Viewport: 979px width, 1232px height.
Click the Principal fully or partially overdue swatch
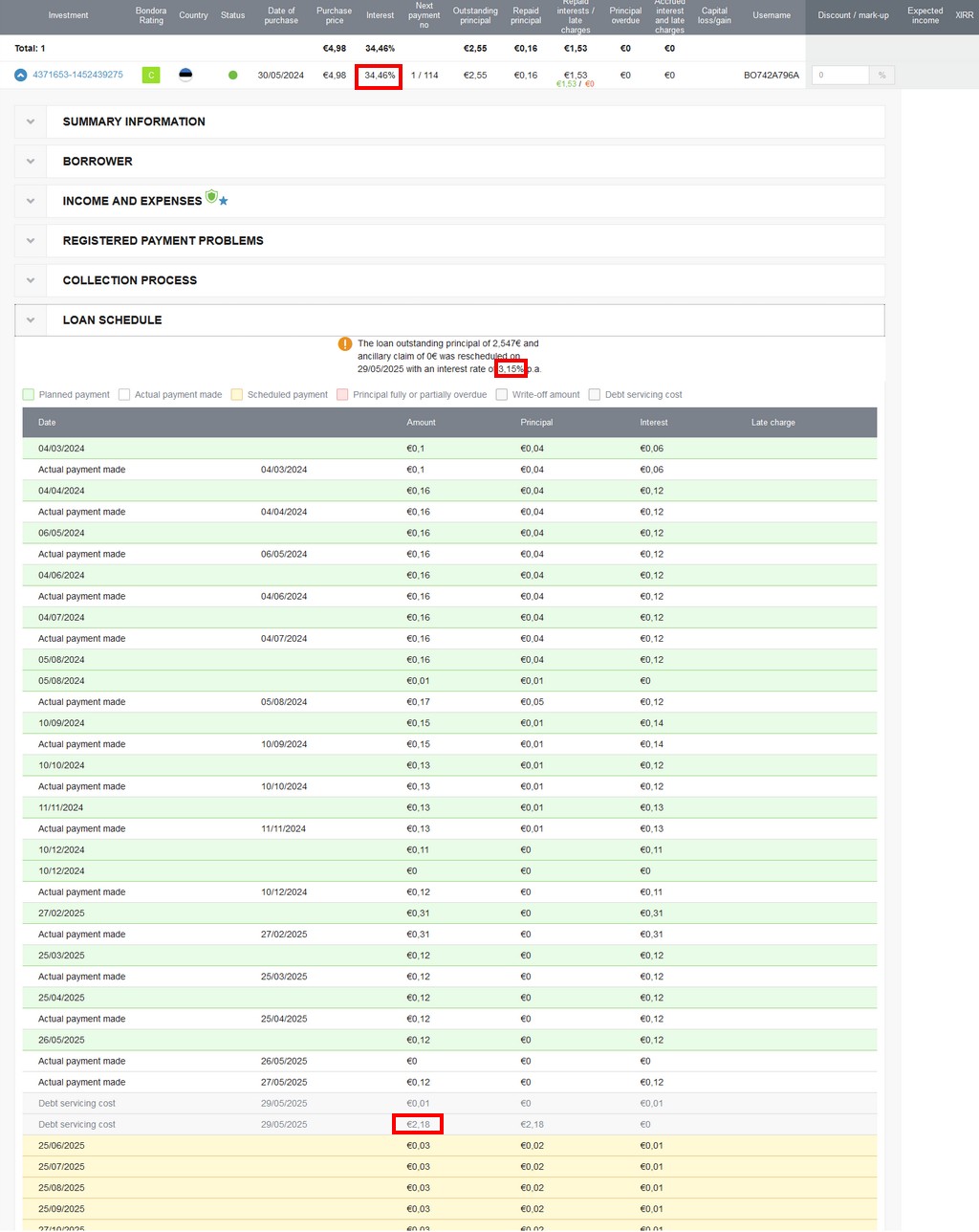[342, 394]
